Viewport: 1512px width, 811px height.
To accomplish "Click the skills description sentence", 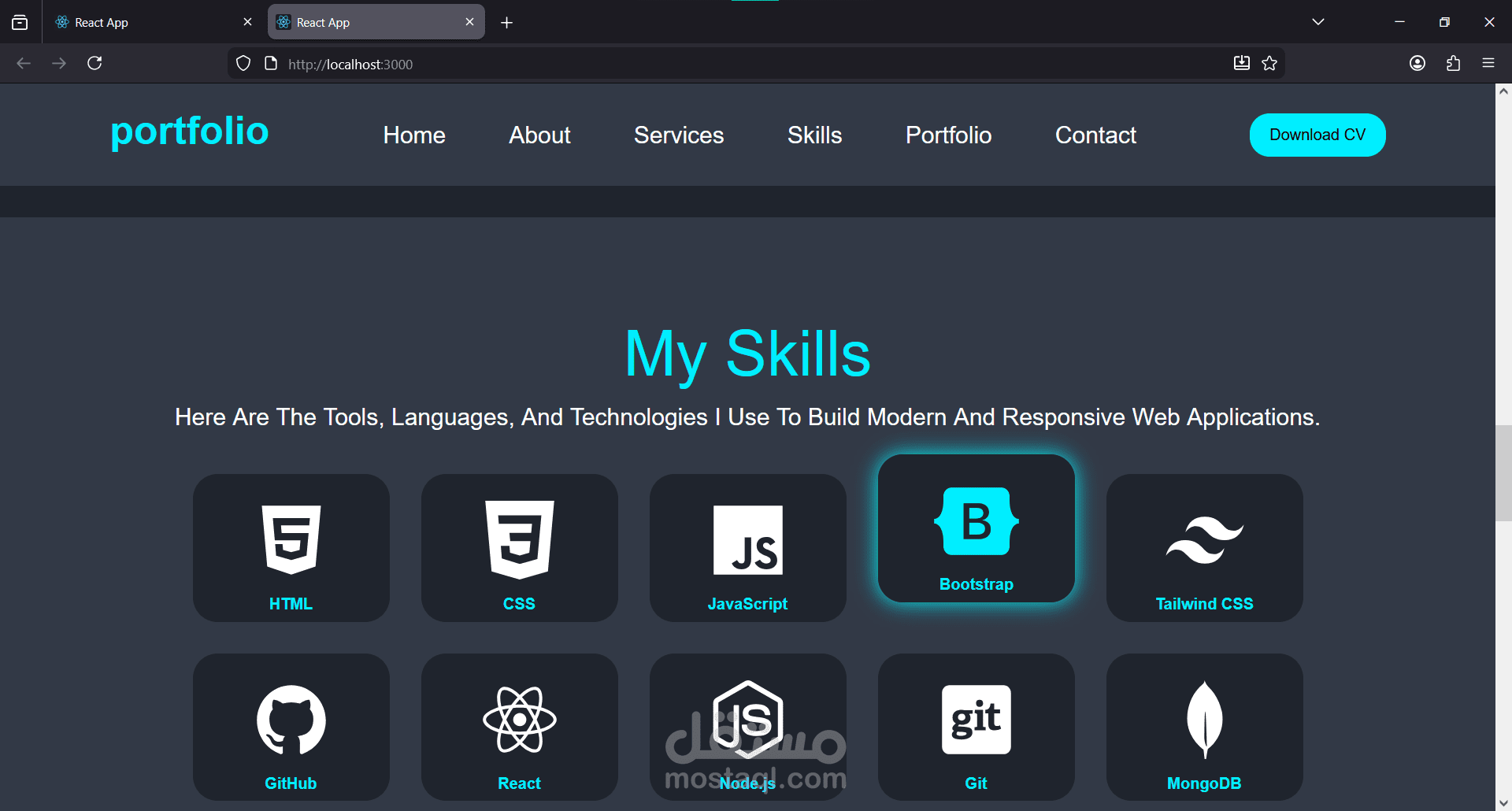I will click(x=747, y=417).
